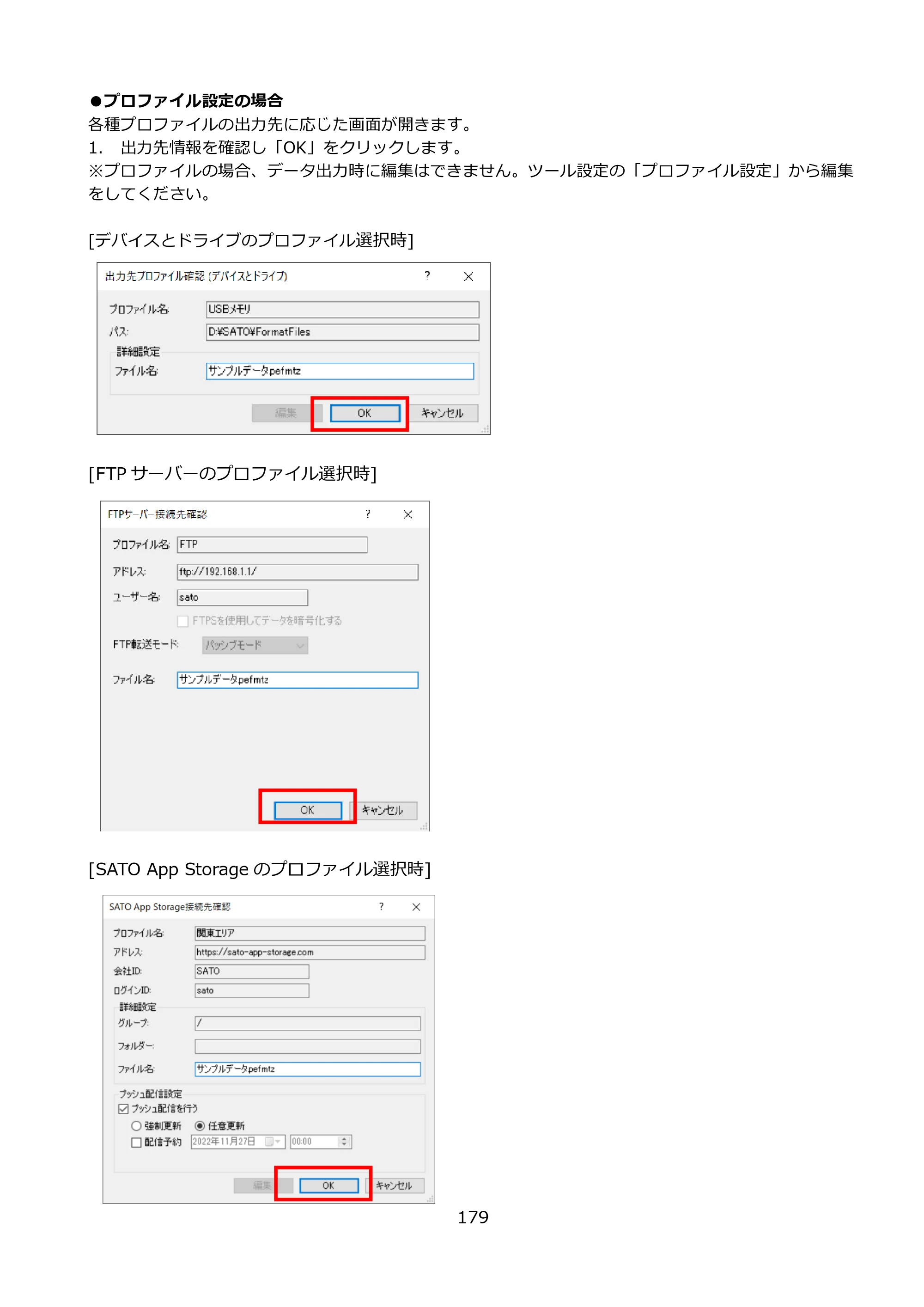
Task: Close the FTPサーバー接続先確認 dialog
Action: click(x=408, y=514)
